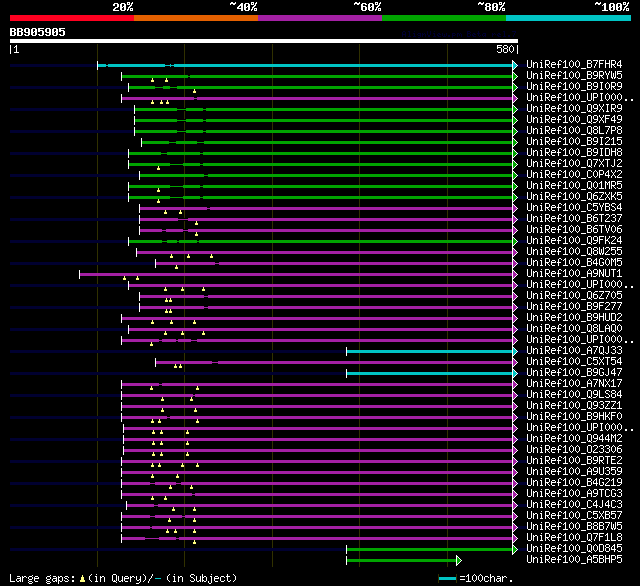Click the 580 query end position label

(505, 49)
